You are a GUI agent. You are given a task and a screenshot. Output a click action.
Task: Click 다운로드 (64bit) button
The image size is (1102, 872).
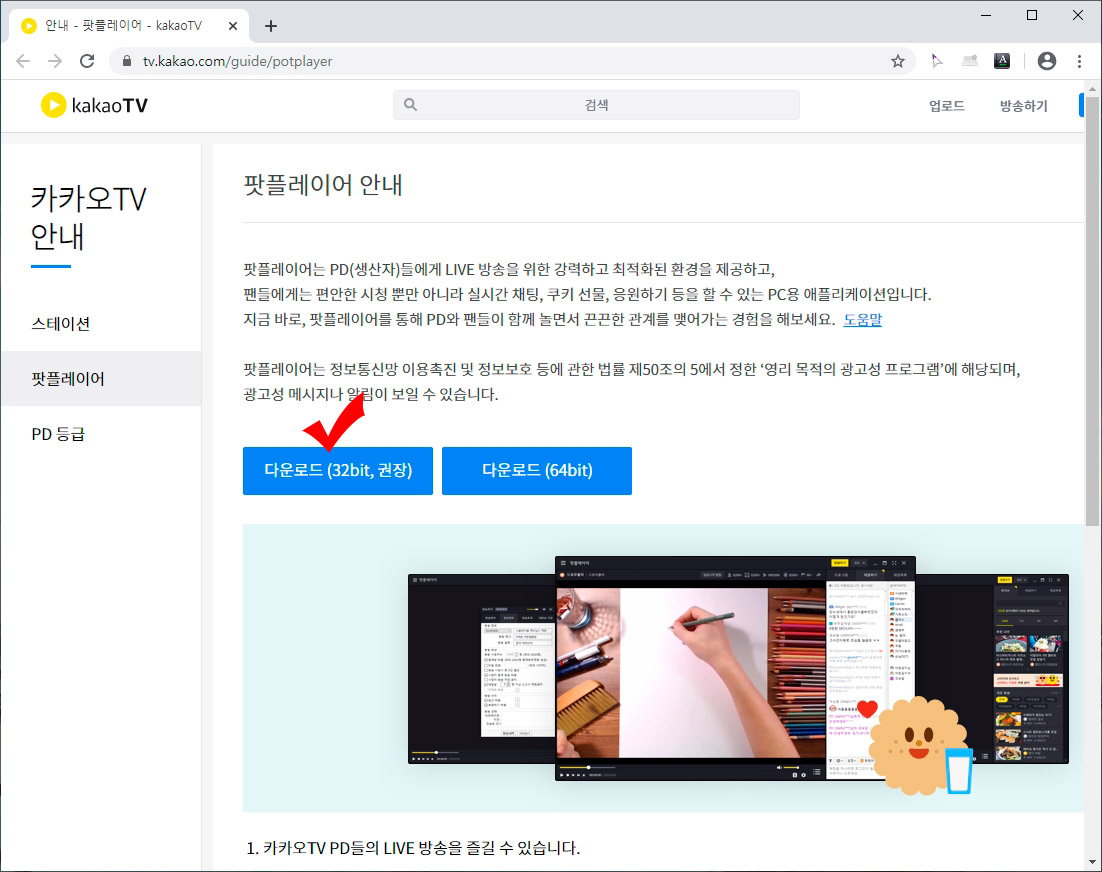(537, 471)
